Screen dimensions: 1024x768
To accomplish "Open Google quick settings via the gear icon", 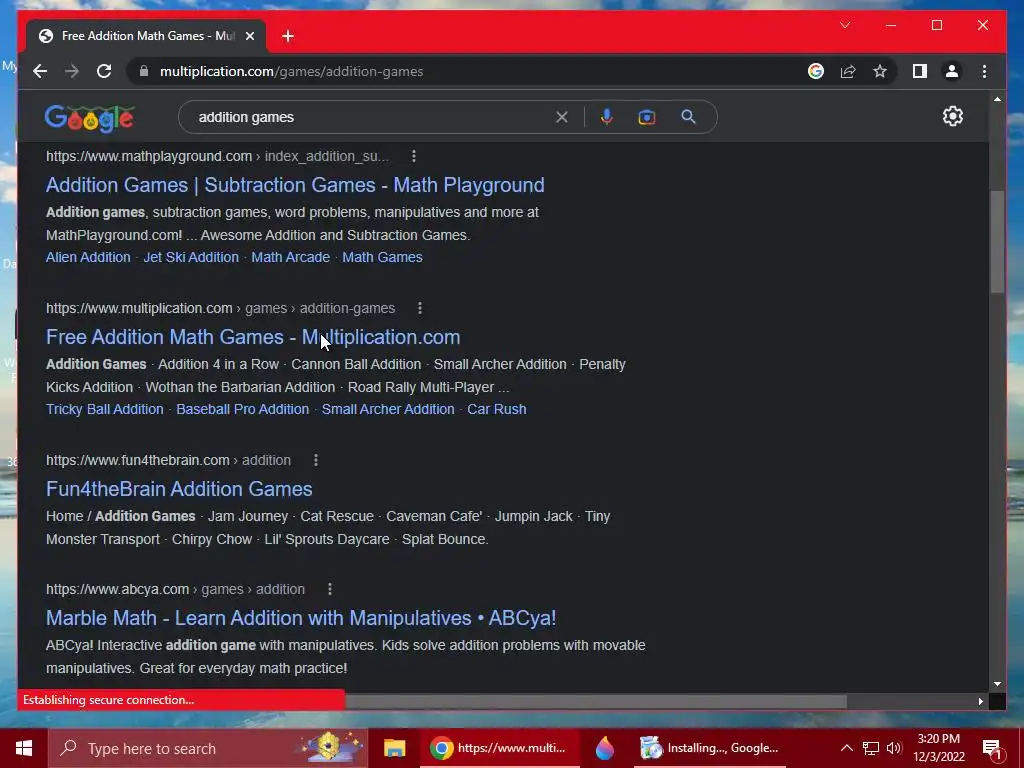I will pyautogui.click(x=953, y=116).
